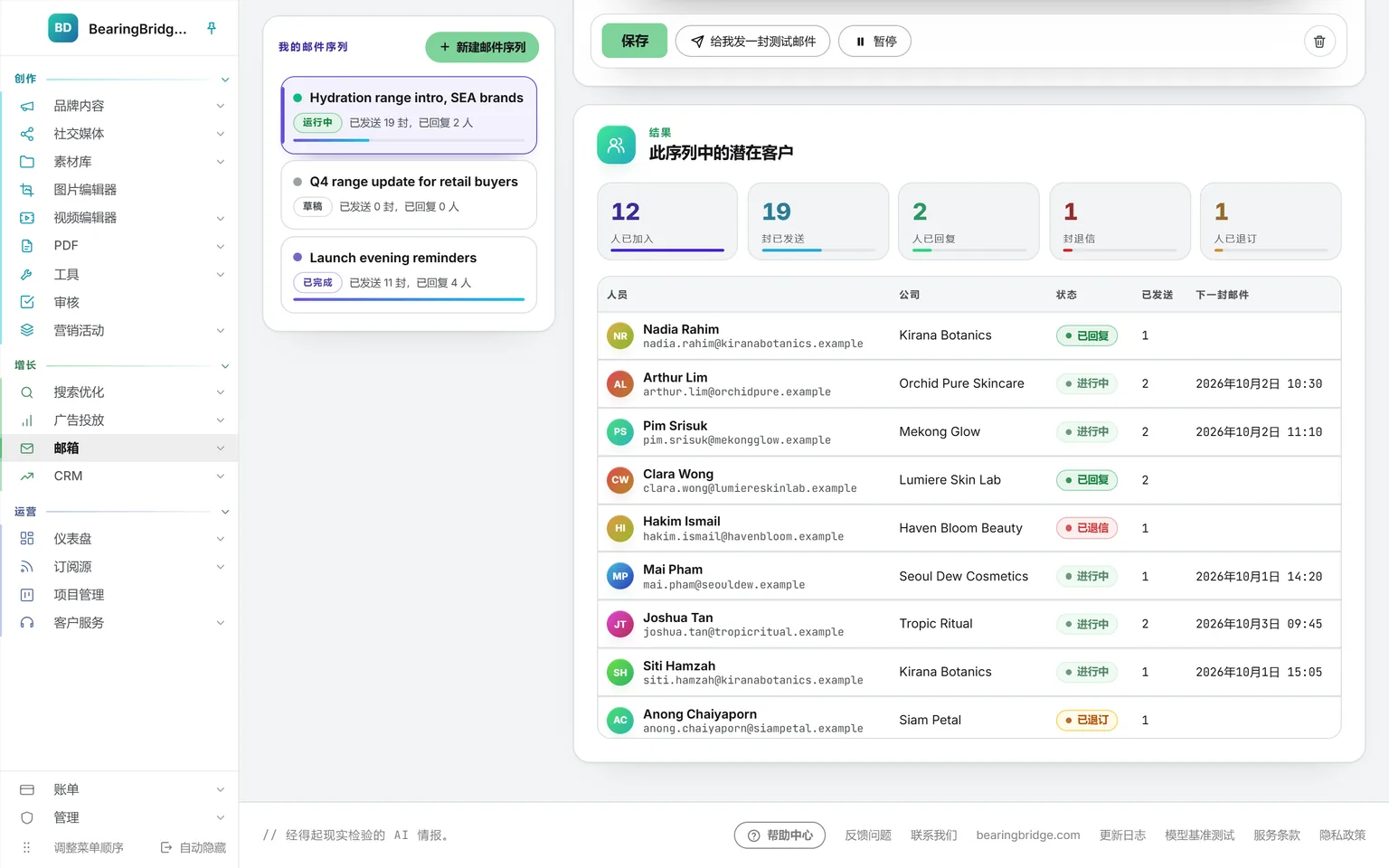Click the BD workspace logo
This screenshot has width=1389, height=868.
pos(63,28)
